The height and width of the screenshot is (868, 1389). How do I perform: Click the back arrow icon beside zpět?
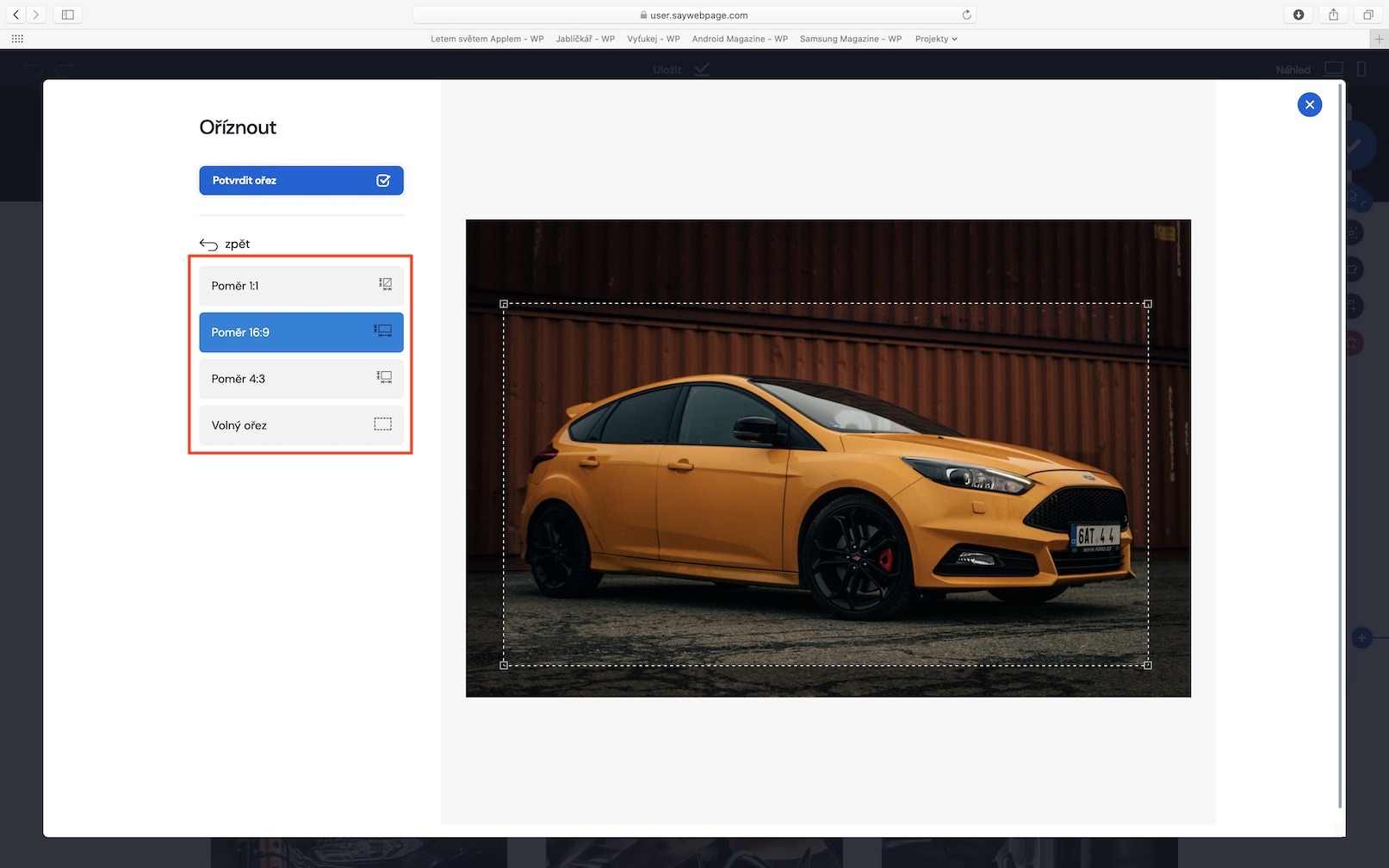click(x=208, y=245)
